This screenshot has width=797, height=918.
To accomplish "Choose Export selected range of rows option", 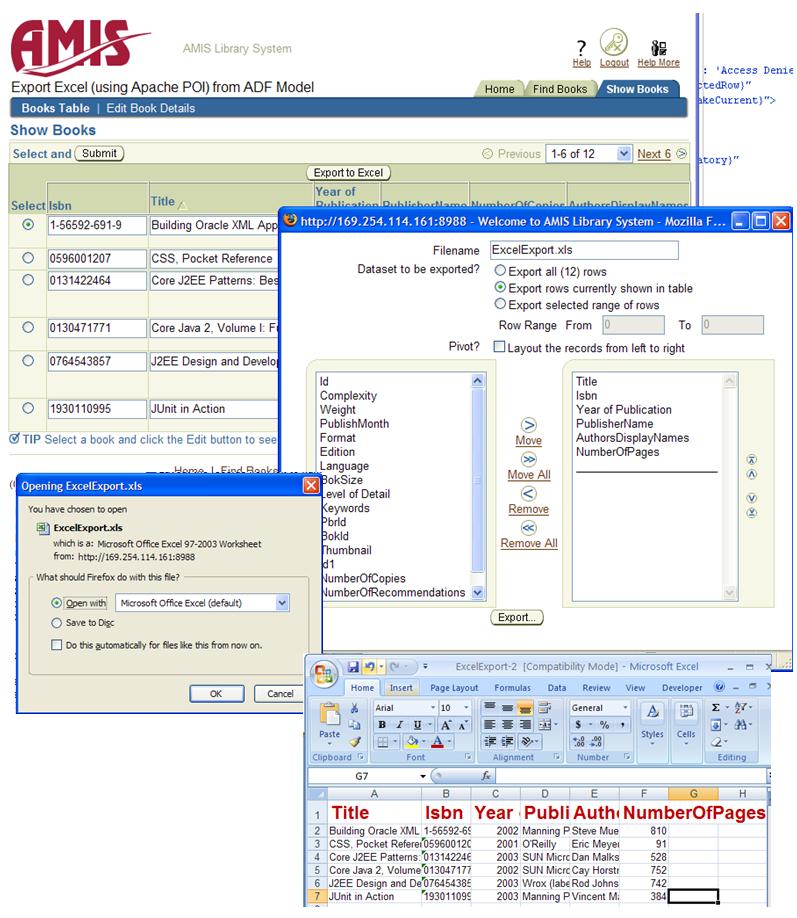I will (x=500, y=304).
